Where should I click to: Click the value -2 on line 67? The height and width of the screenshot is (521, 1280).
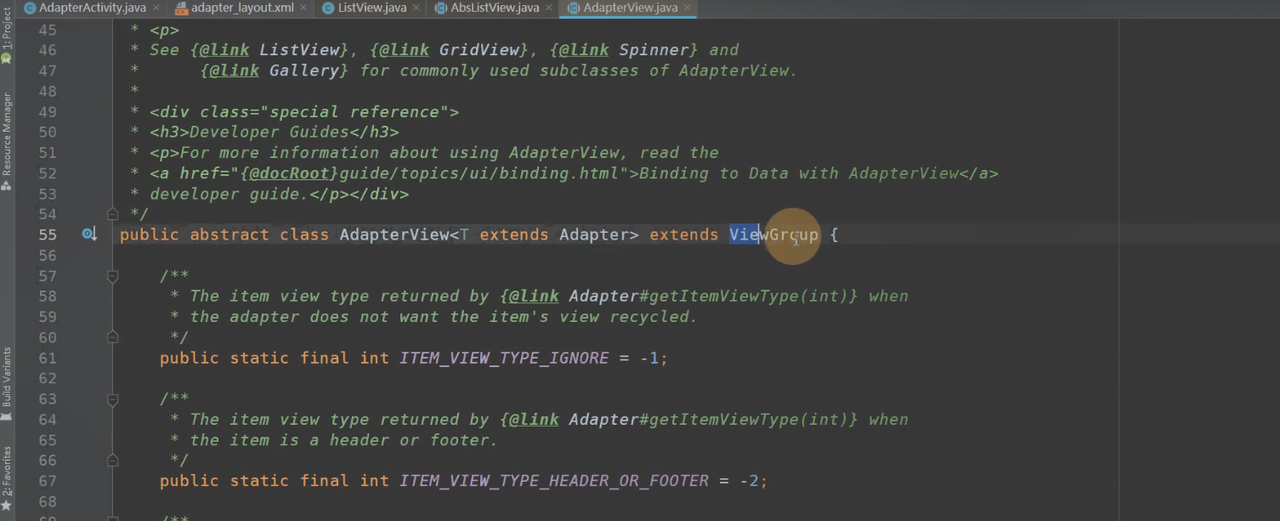coord(749,481)
